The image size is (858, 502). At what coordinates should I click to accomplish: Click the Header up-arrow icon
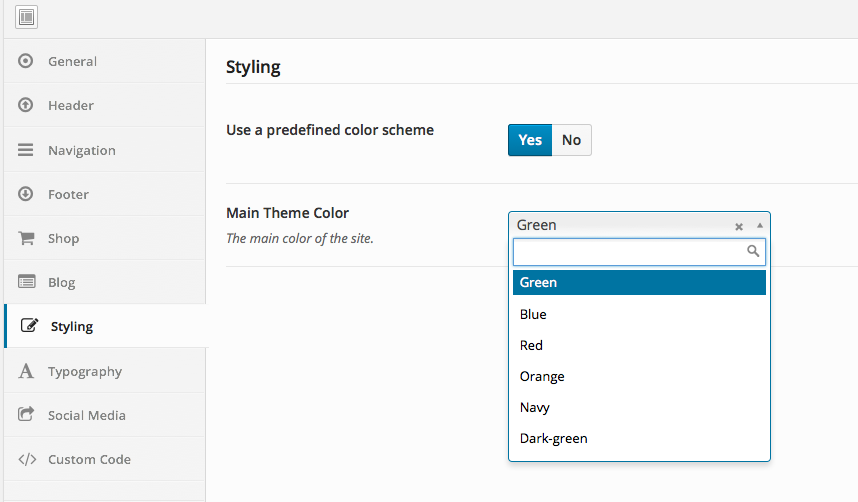[x=26, y=105]
